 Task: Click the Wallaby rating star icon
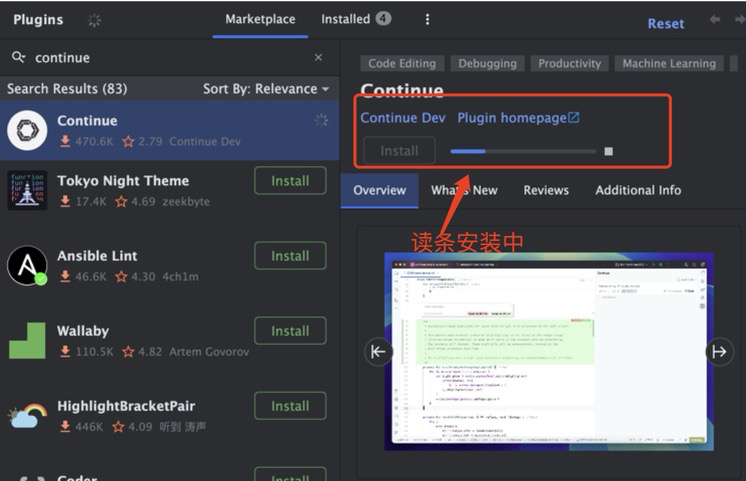pos(128,352)
